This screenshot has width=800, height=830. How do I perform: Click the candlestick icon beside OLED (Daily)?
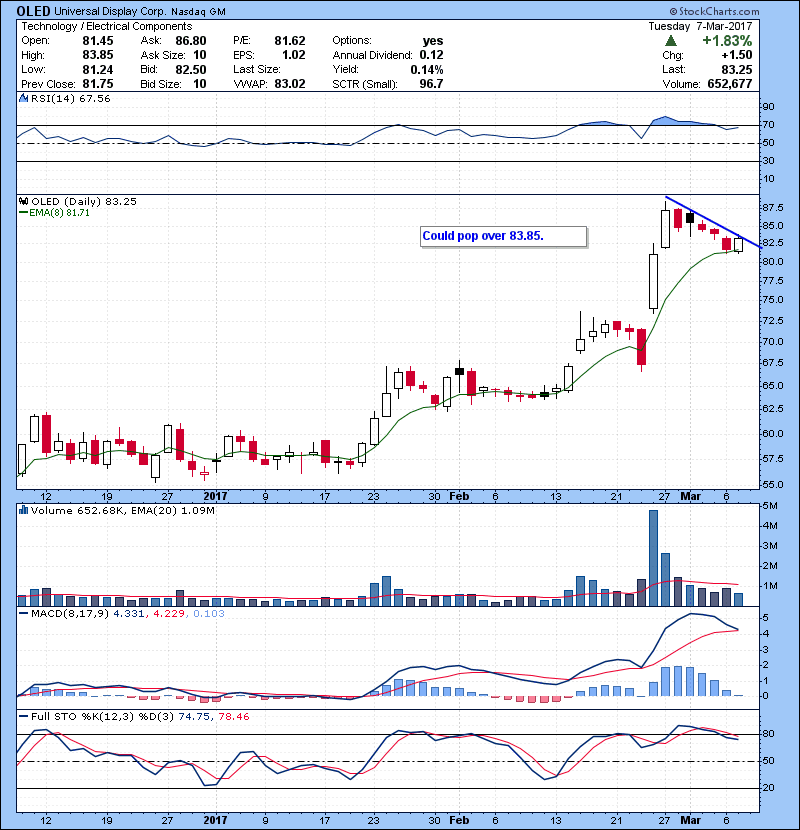tap(23, 201)
